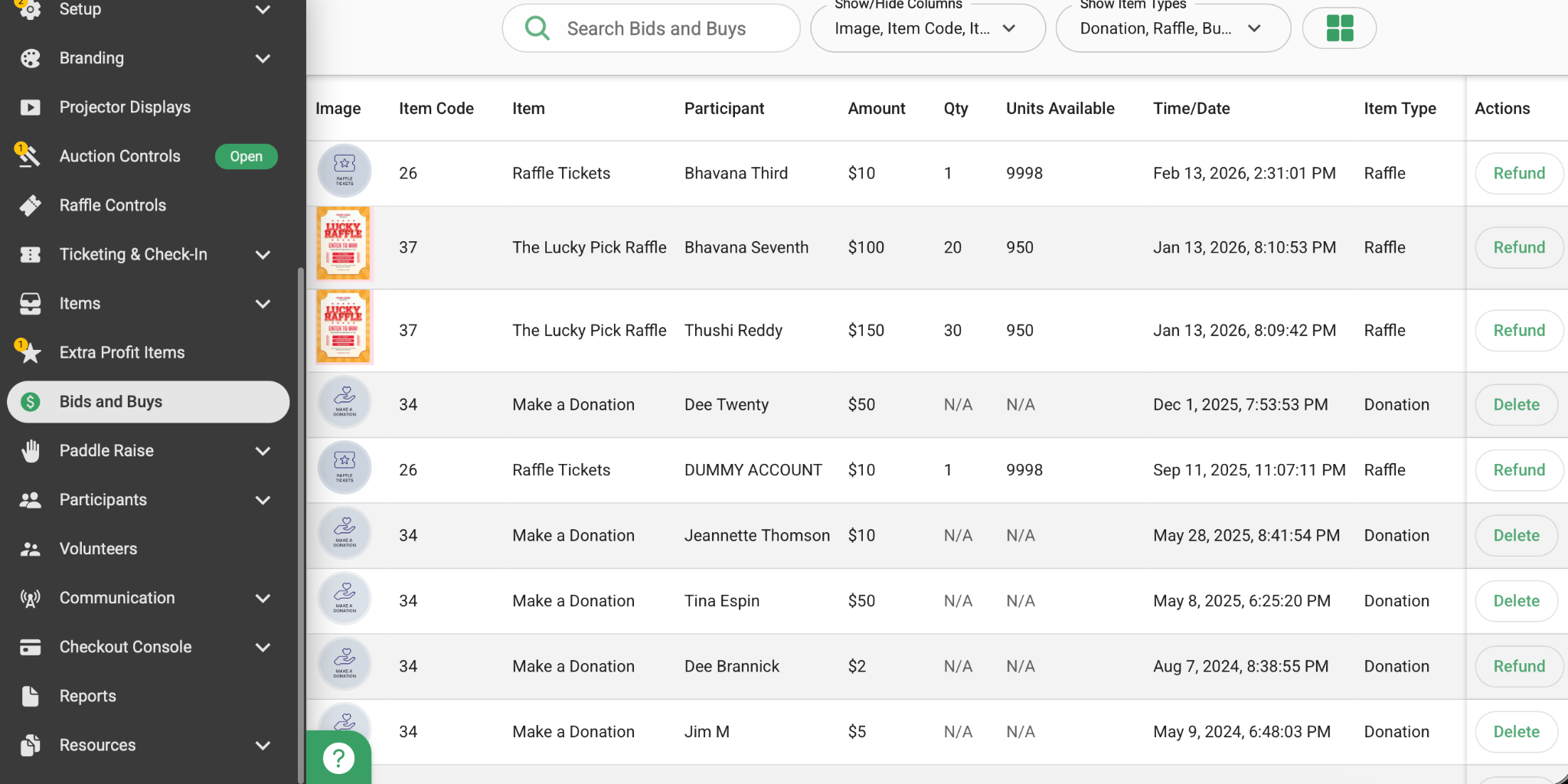Delete Dee Twenty's $50 donation
The width and height of the screenshot is (1568, 784).
coord(1516,404)
